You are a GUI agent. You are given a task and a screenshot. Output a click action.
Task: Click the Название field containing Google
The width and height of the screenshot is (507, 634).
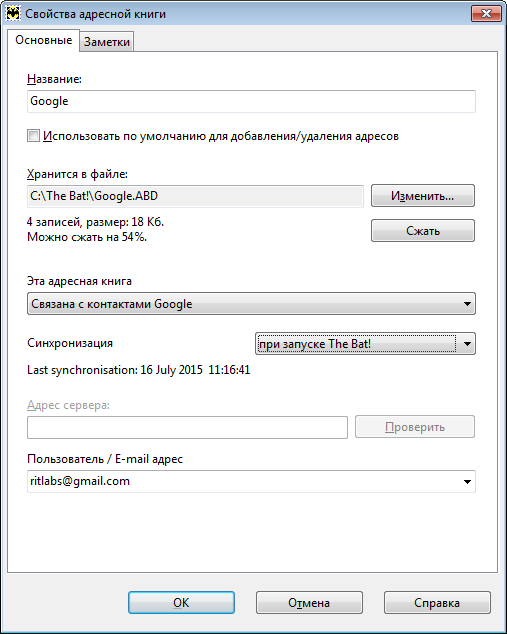click(x=251, y=101)
